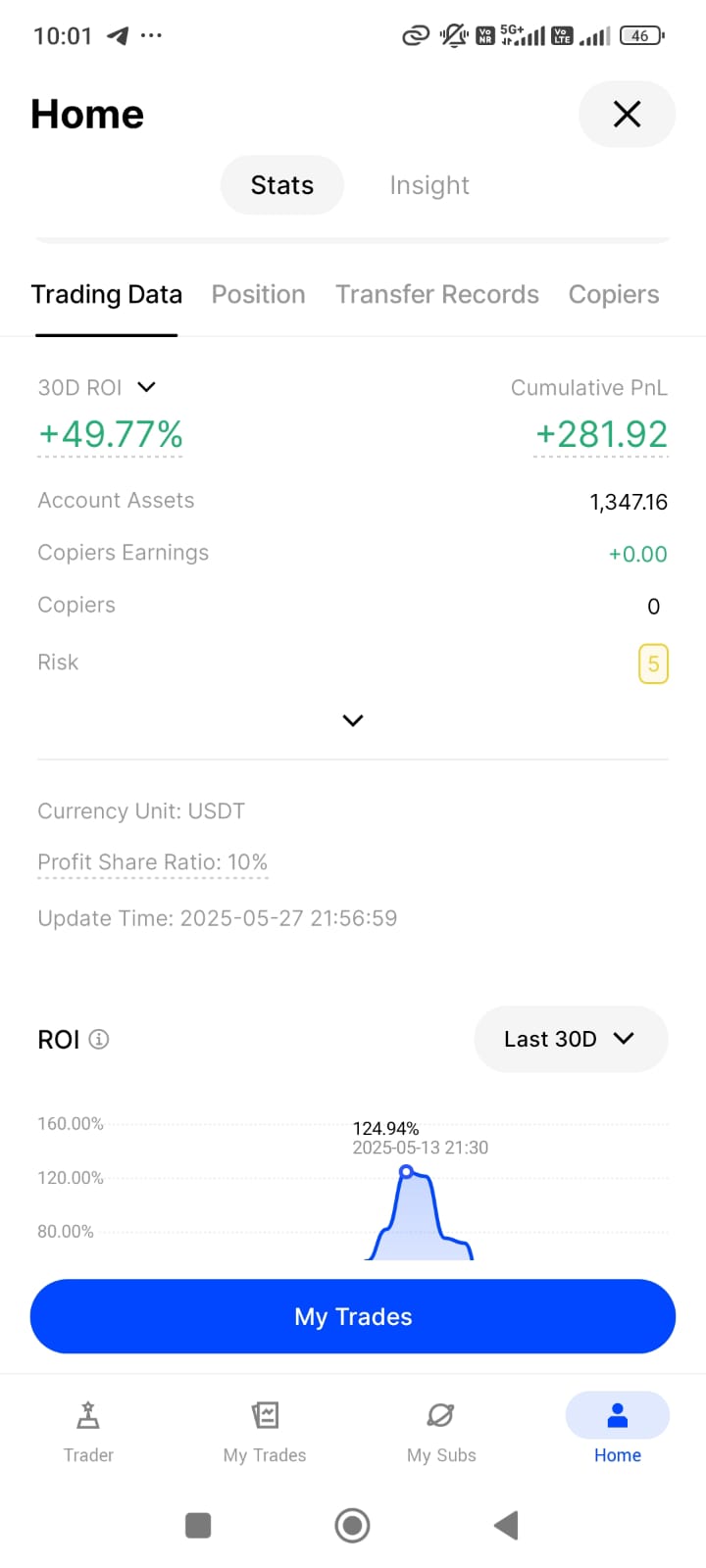Viewport: 706px width, 1568px height.
Task: Tap the Home profile icon
Action: point(618,1416)
